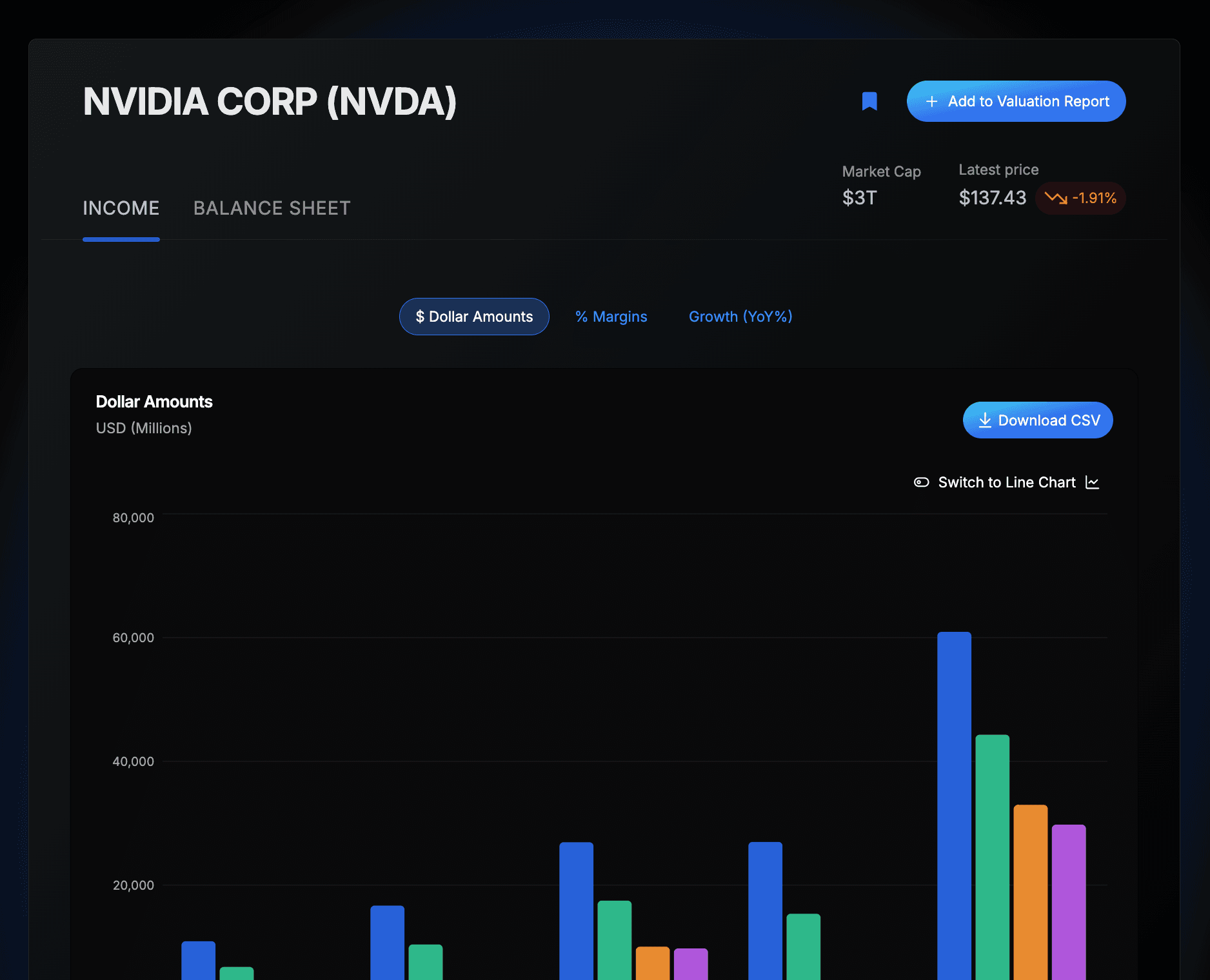Screen dimensions: 1210x980
Task: Toggle Switch to Line Chart
Action: tap(1006, 482)
